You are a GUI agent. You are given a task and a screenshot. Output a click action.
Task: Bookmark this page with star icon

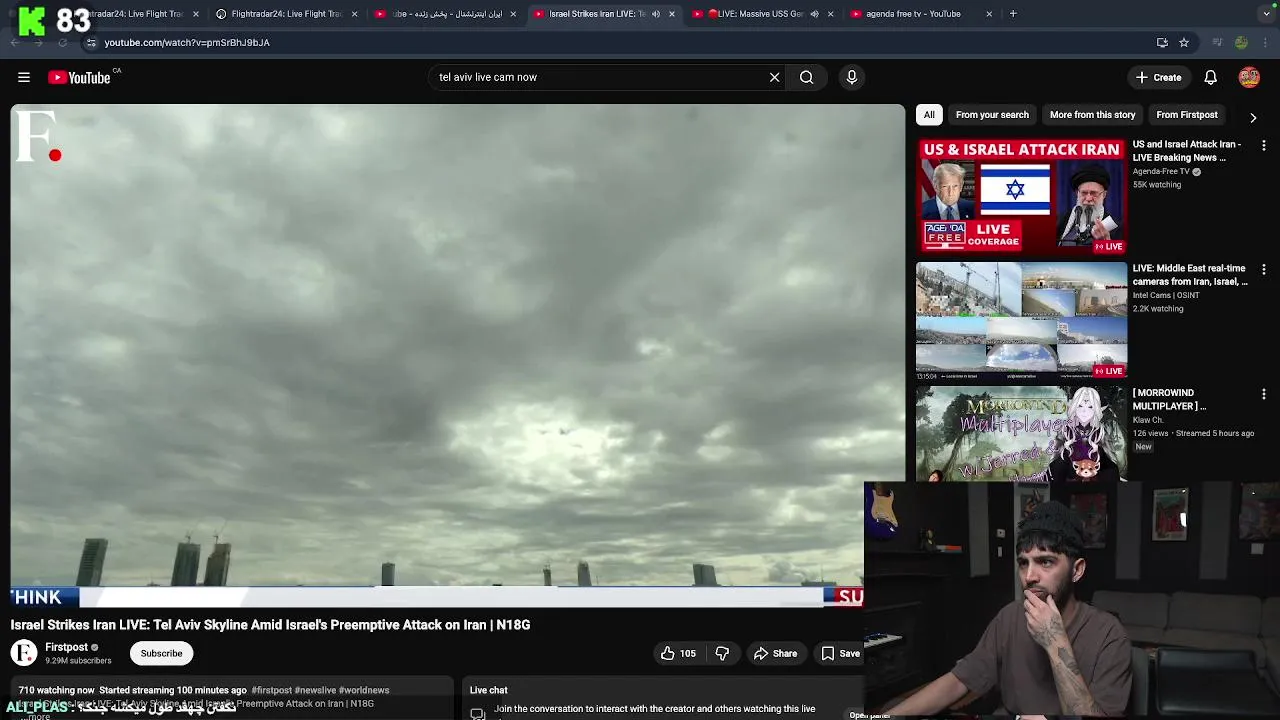pos(1184,43)
